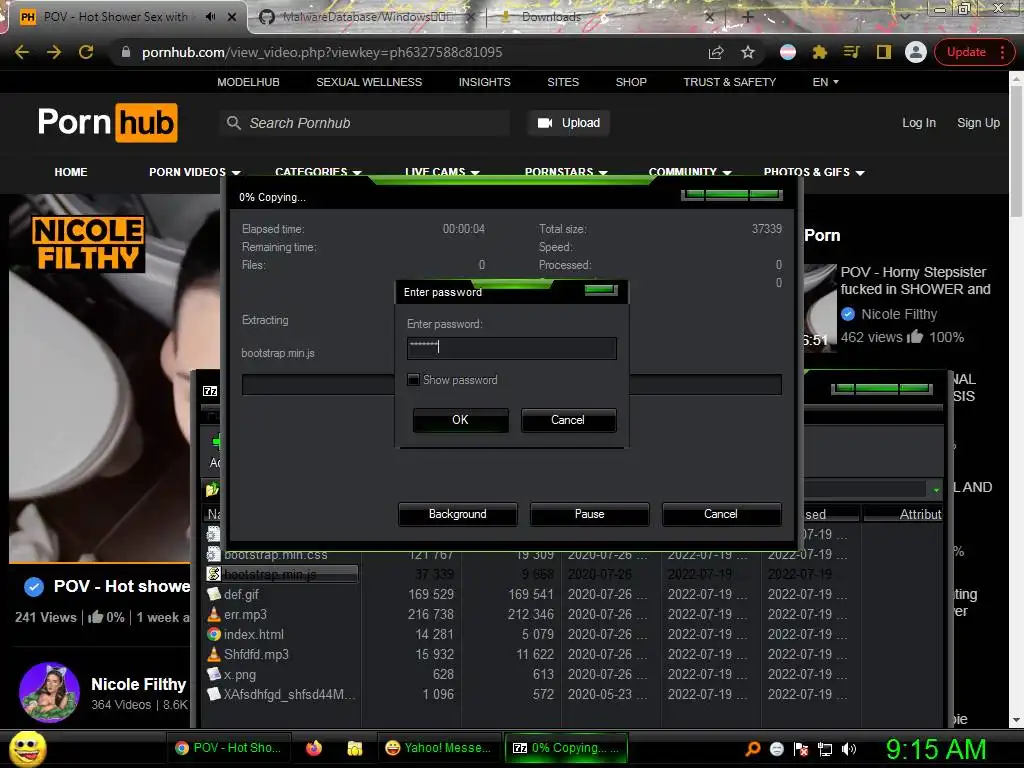
Task: Open INSIGHTS in the top menu
Action: [485, 82]
